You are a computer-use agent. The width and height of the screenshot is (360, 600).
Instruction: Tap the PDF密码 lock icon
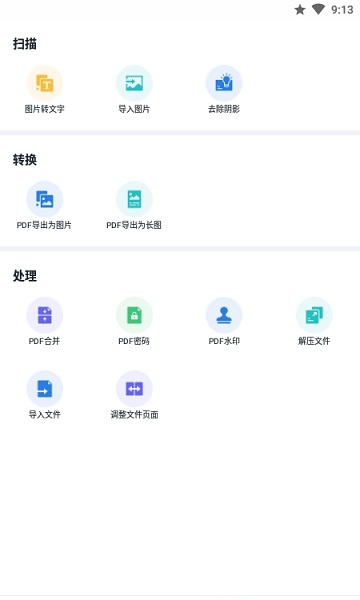click(134, 315)
